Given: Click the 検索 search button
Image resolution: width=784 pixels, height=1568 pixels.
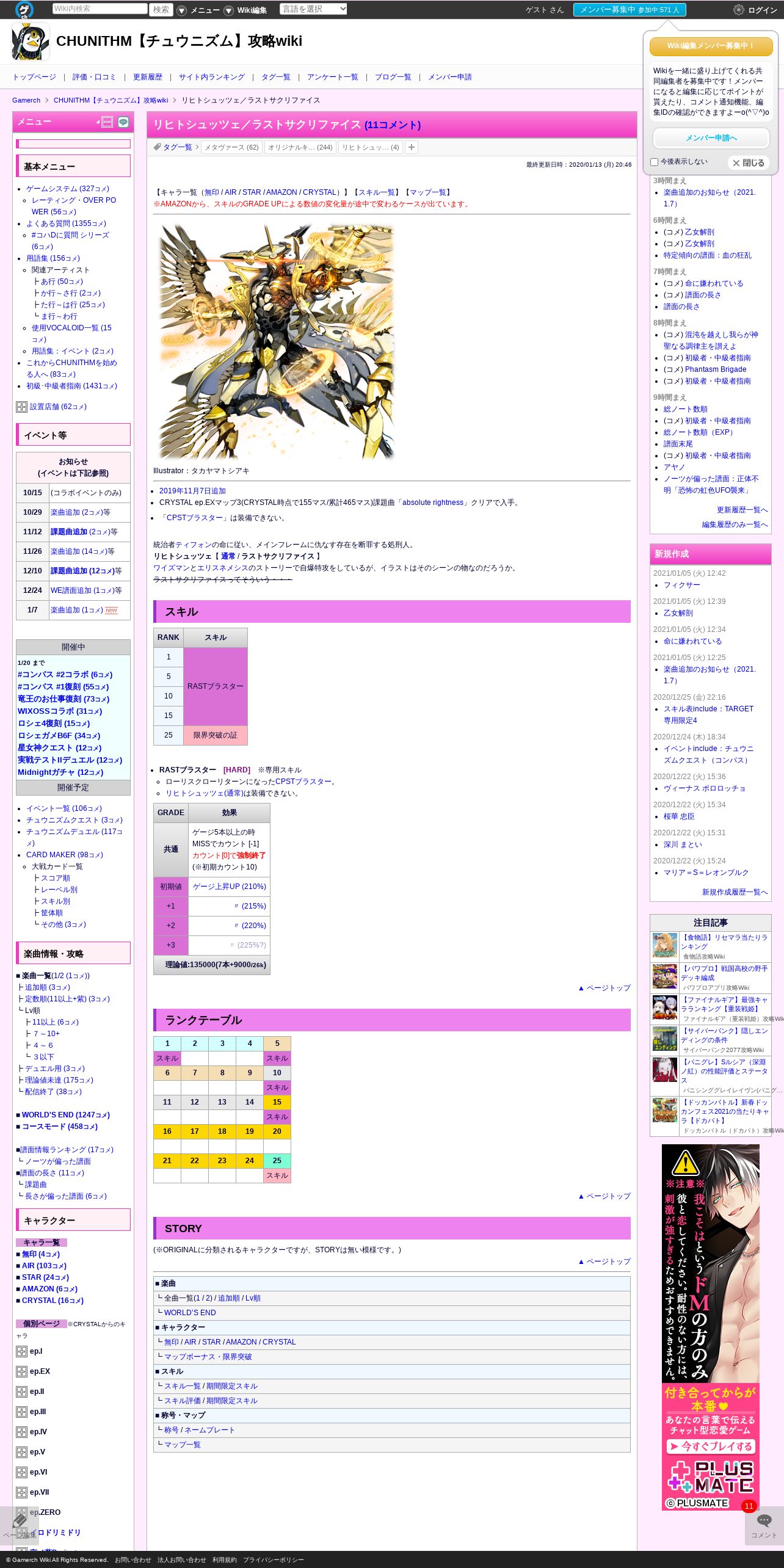Looking at the screenshot, I should pyautogui.click(x=161, y=9).
